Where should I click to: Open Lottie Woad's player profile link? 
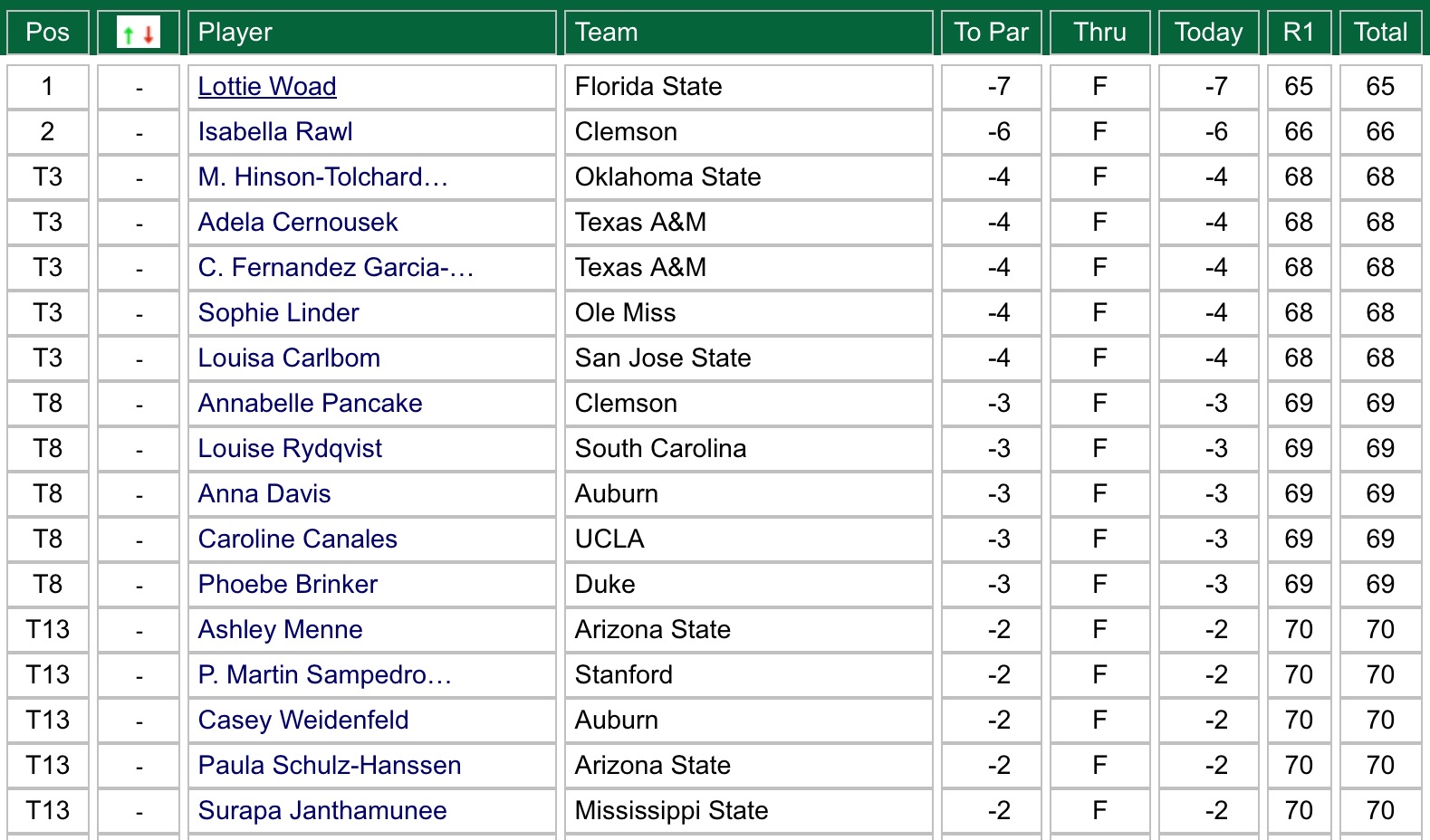[267, 87]
